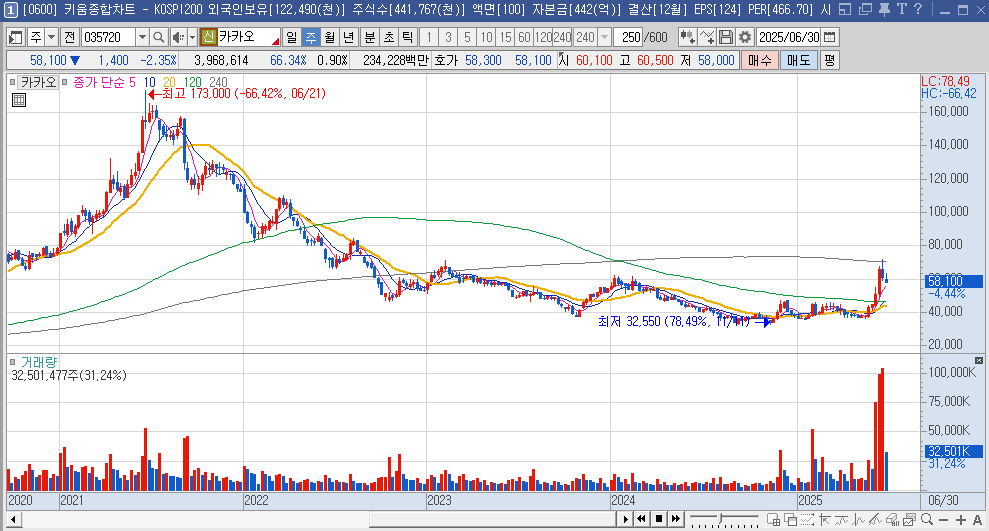Click the 250 candle count input field
This screenshot has width=989, height=531.
(631, 37)
